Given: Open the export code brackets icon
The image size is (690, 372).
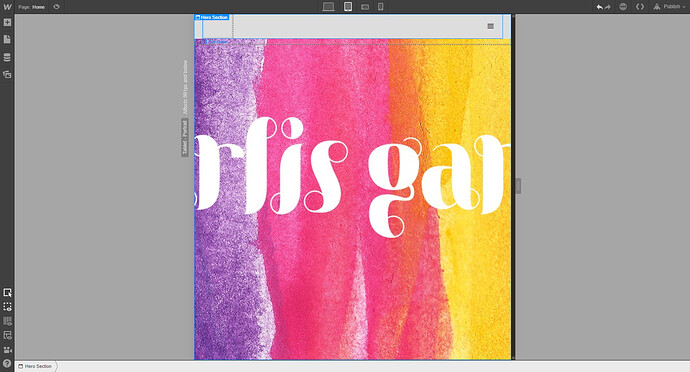Looking at the screenshot, I should pos(640,7).
